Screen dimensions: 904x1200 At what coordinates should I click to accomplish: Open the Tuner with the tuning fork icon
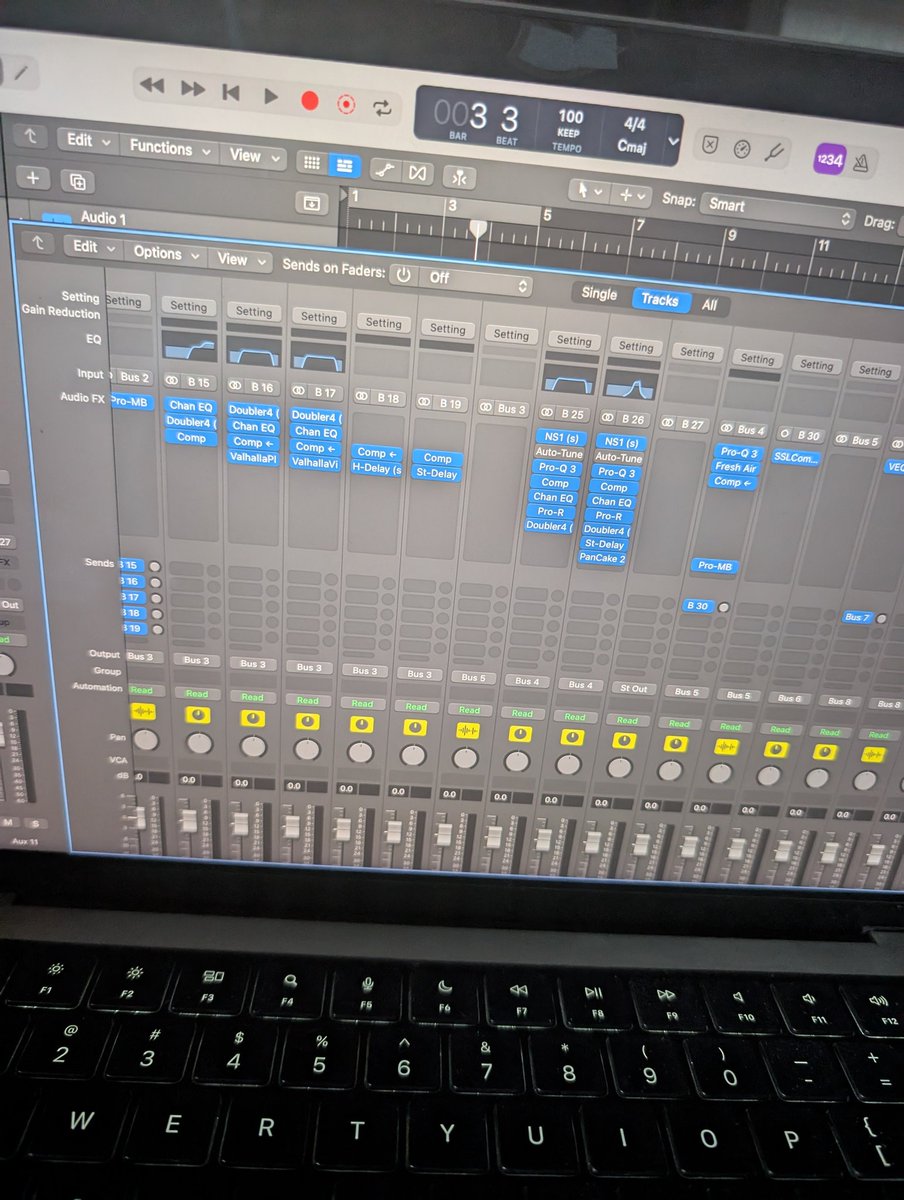[773, 152]
